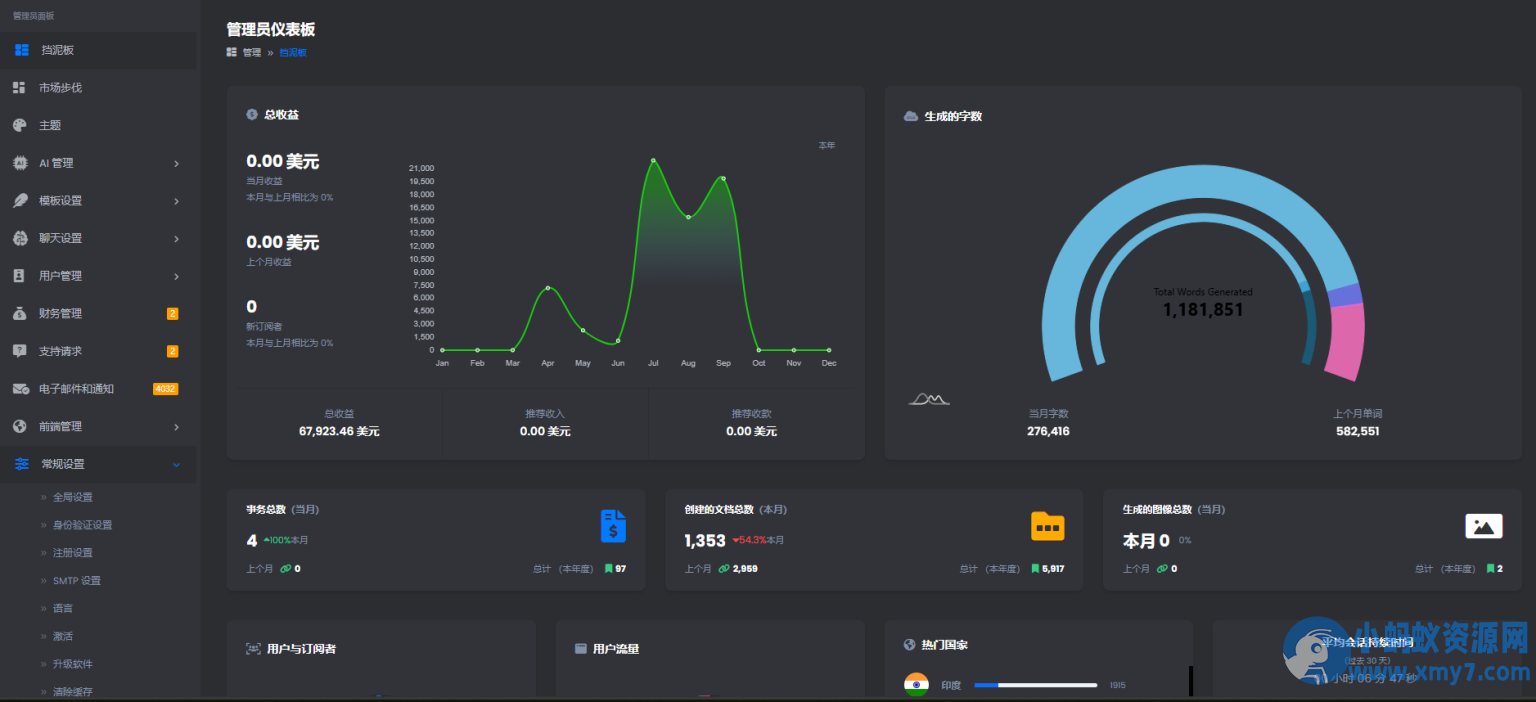Image resolution: width=1536 pixels, height=702 pixels.
Task: Expand the 模板设置 menu chevron
Action: 176,201
